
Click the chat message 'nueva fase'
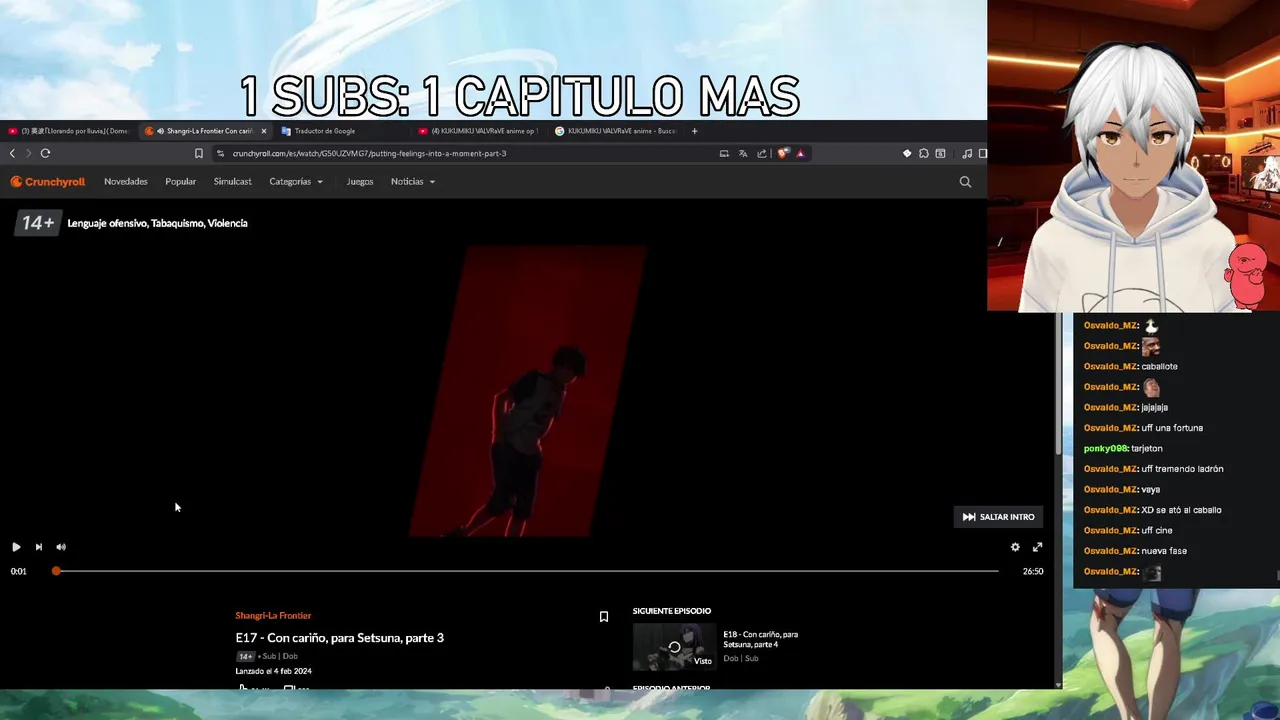[x=1164, y=551]
